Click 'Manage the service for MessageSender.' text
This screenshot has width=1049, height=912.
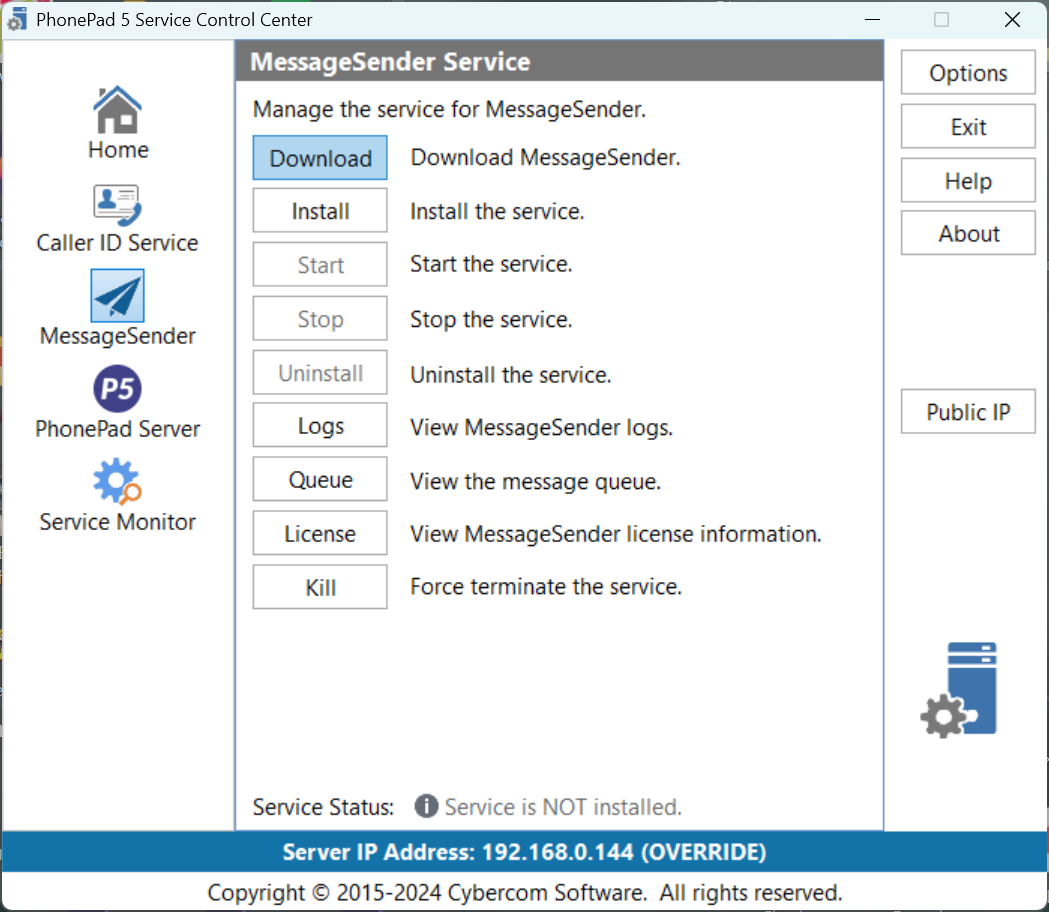point(450,109)
